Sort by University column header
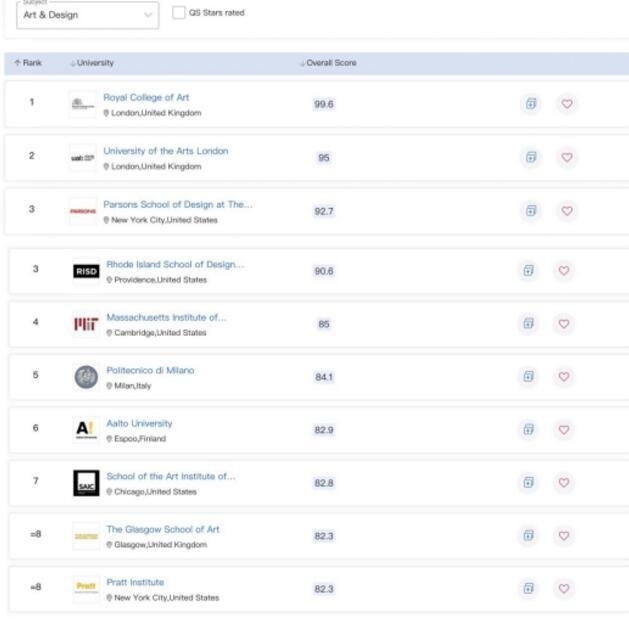Image resolution: width=629 pixels, height=619 pixels. (92, 63)
